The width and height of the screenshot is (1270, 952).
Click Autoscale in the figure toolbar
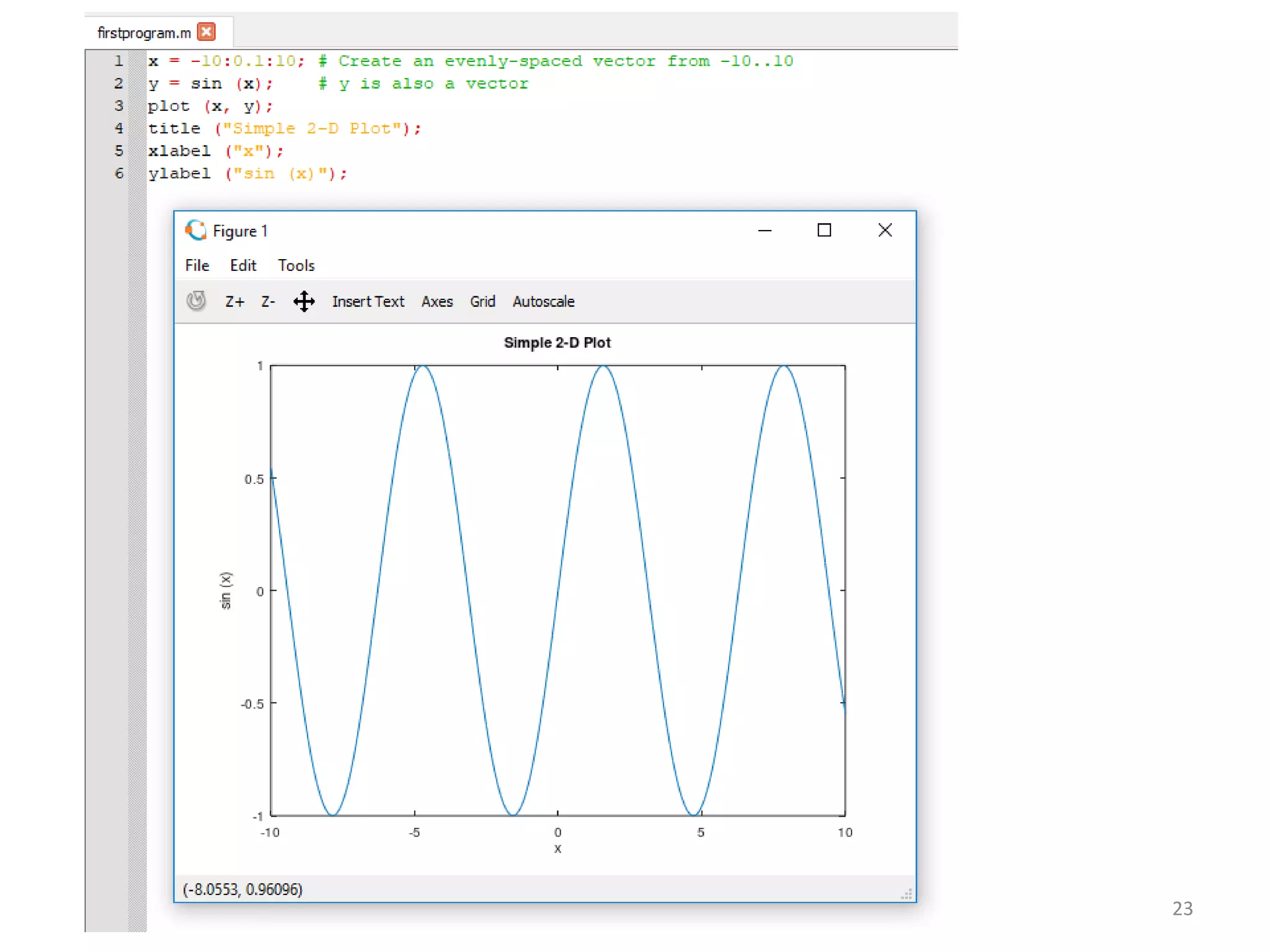[x=543, y=301]
